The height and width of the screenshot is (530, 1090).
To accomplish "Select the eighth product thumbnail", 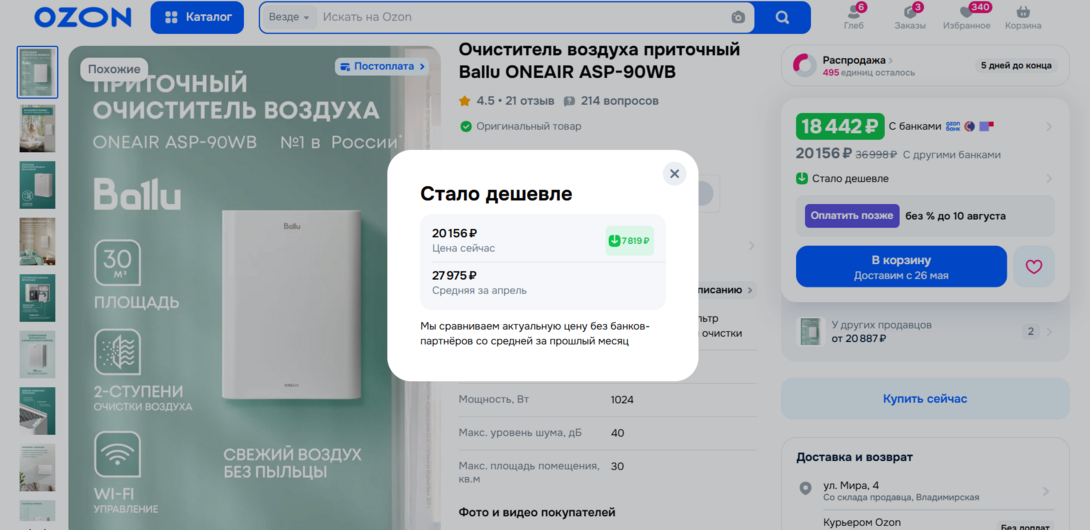I will tap(38, 467).
